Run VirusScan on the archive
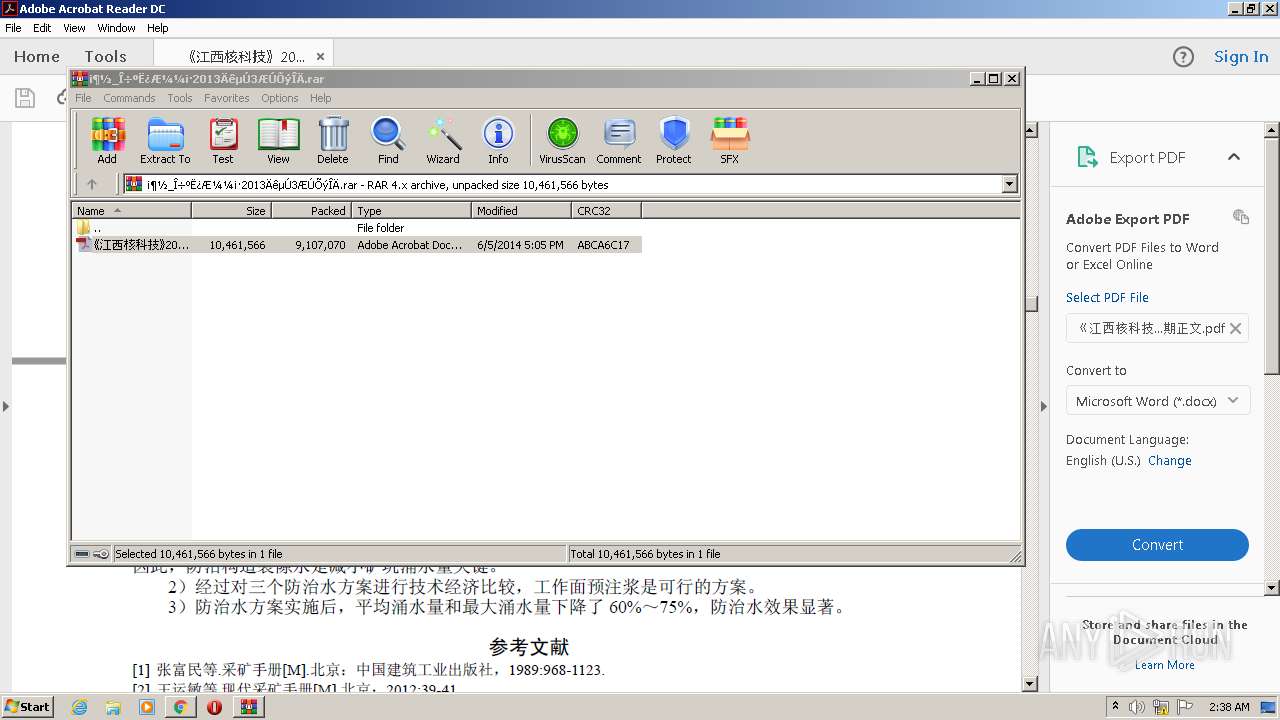 [x=562, y=140]
